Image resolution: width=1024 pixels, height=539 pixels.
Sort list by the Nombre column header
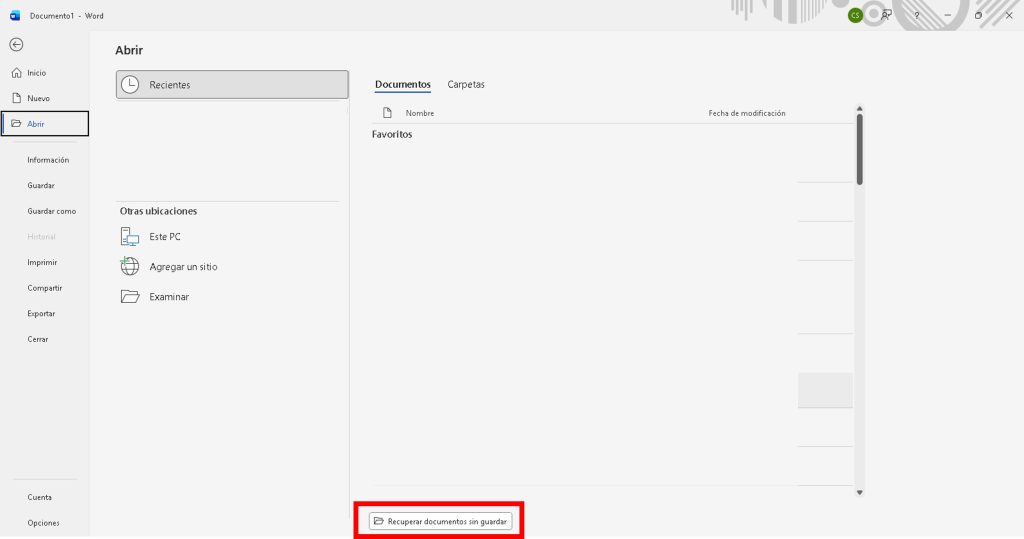pyautogui.click(x=419, y=113)
